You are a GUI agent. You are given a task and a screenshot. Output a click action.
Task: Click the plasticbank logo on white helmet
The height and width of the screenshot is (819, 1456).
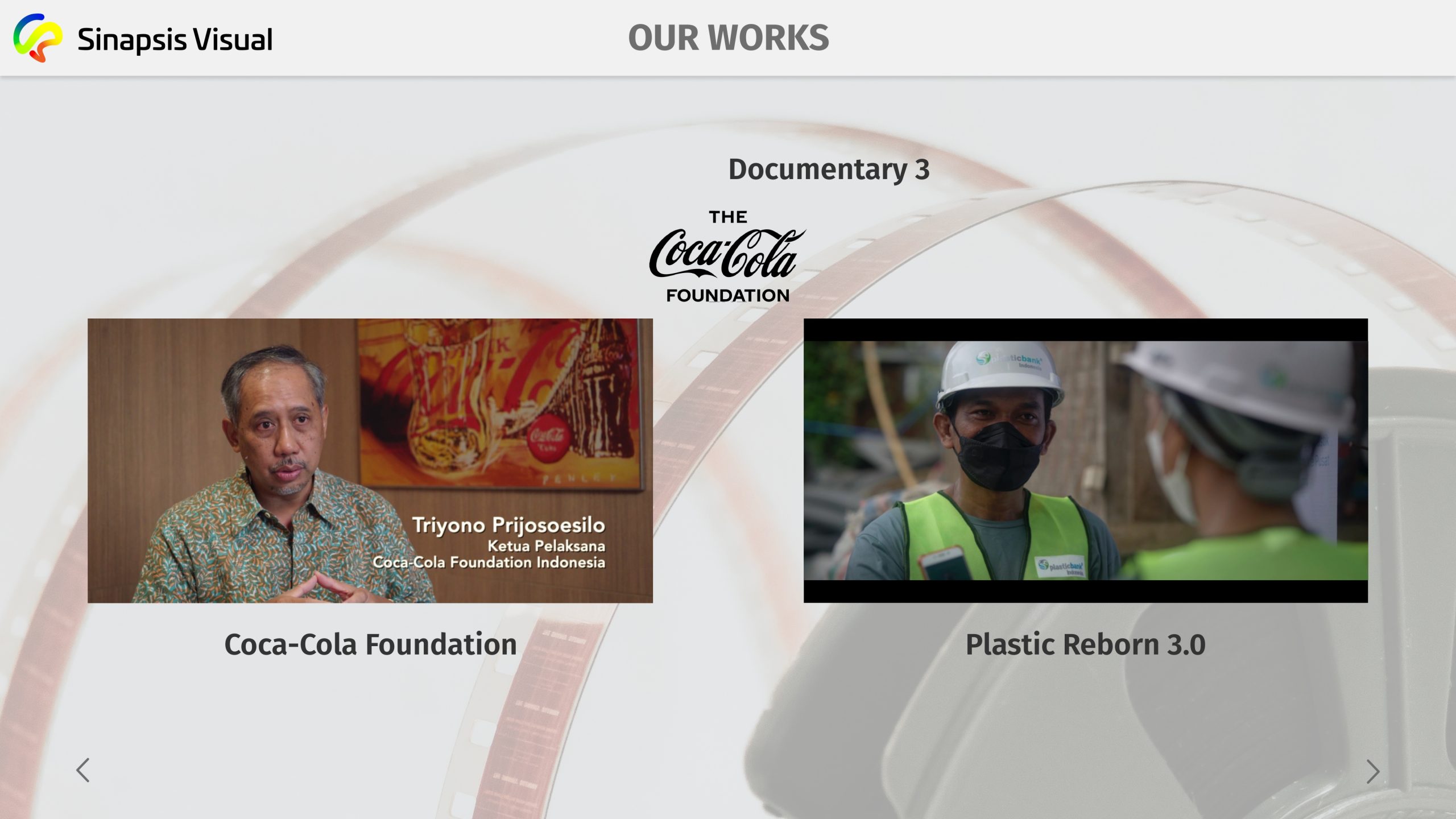[x=1008, y=359]
